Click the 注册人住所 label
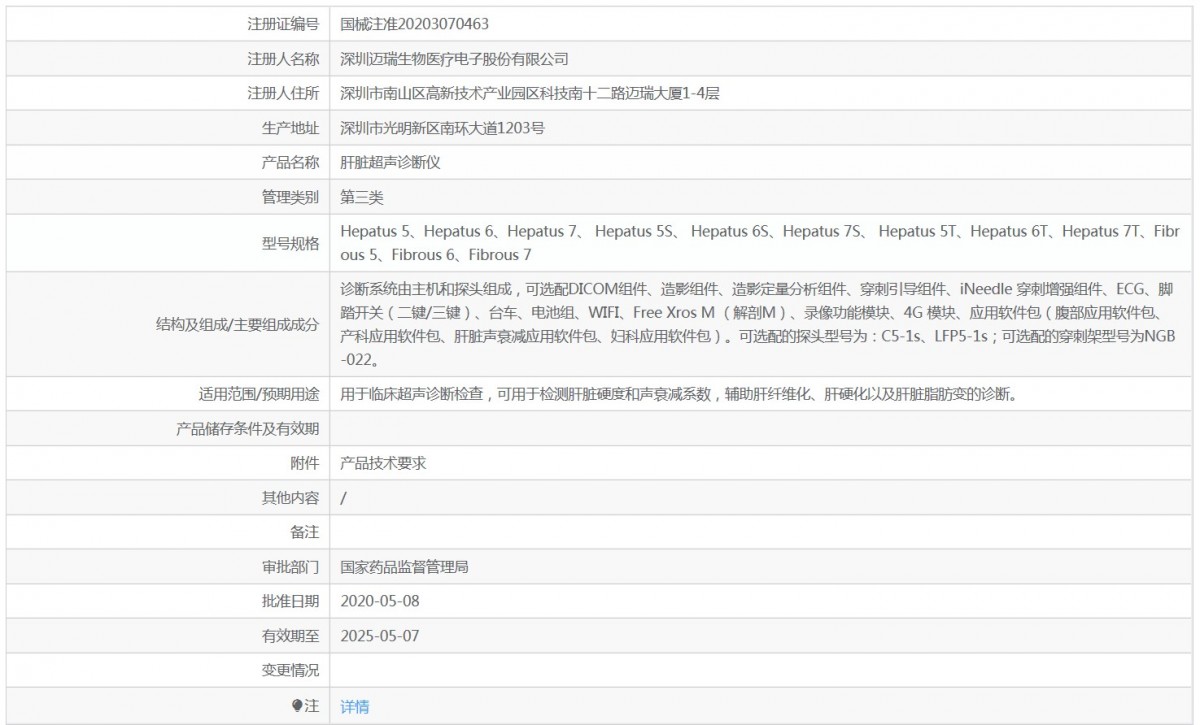1200x725 pixels. click(283, 93)
